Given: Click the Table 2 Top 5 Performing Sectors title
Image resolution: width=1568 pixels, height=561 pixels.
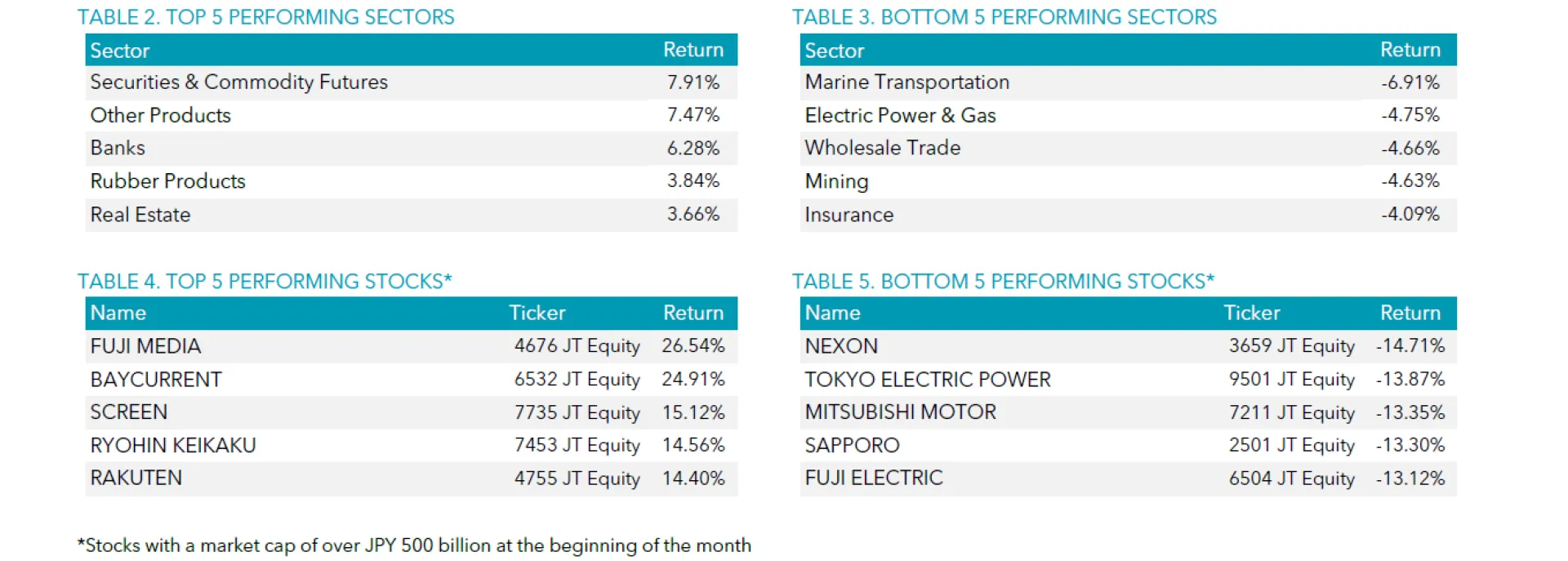Looking at the screenshot, I should tap(265, 17).
